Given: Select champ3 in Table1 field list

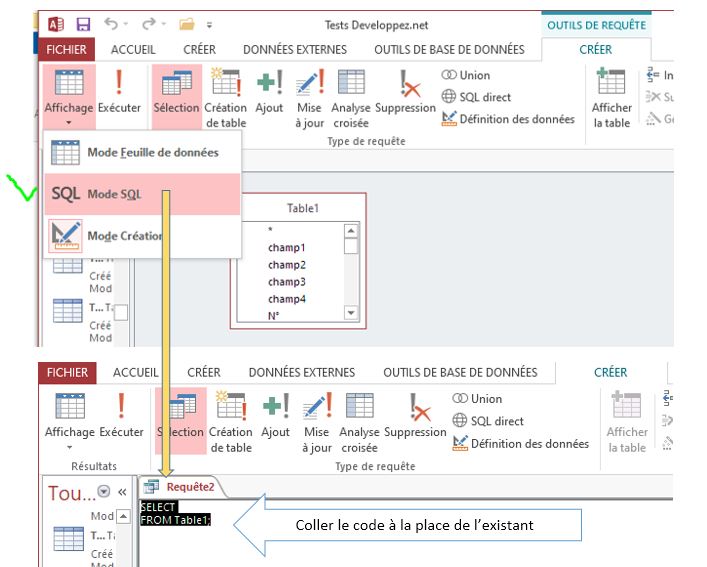Looking at the screenshot, I should (x=287, y=282).
